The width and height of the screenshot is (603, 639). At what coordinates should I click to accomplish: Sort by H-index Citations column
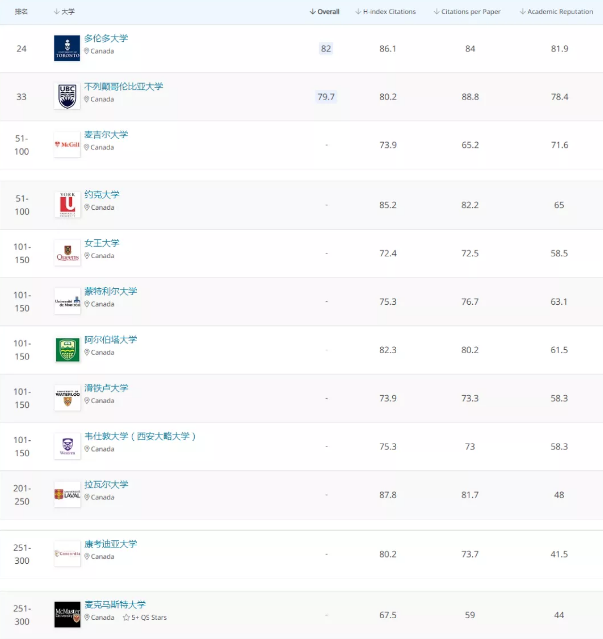(x=385, y=12)
